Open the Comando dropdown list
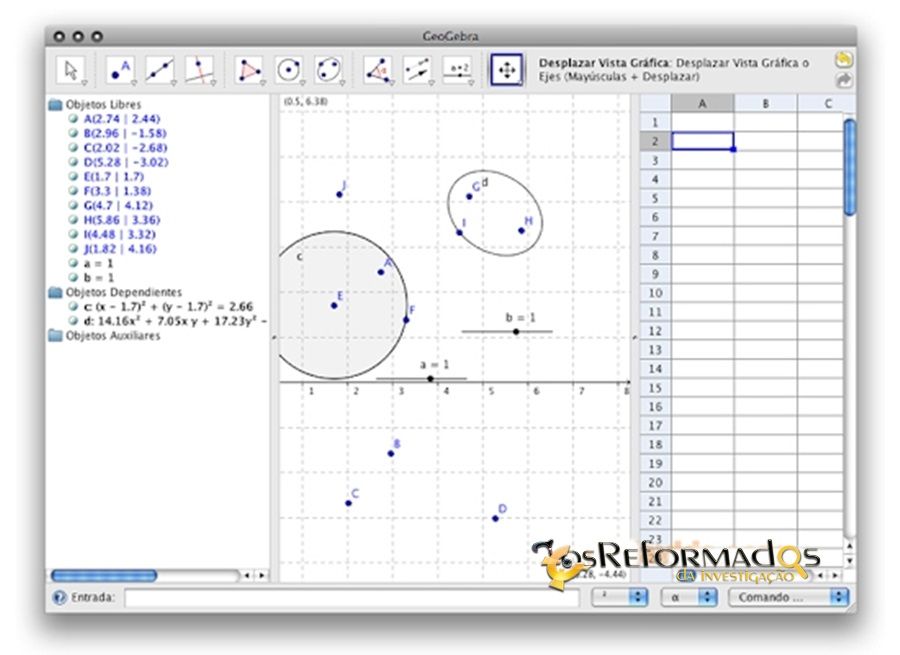The width and height of the screenshot is (900, 655). (x=788, y=597)
